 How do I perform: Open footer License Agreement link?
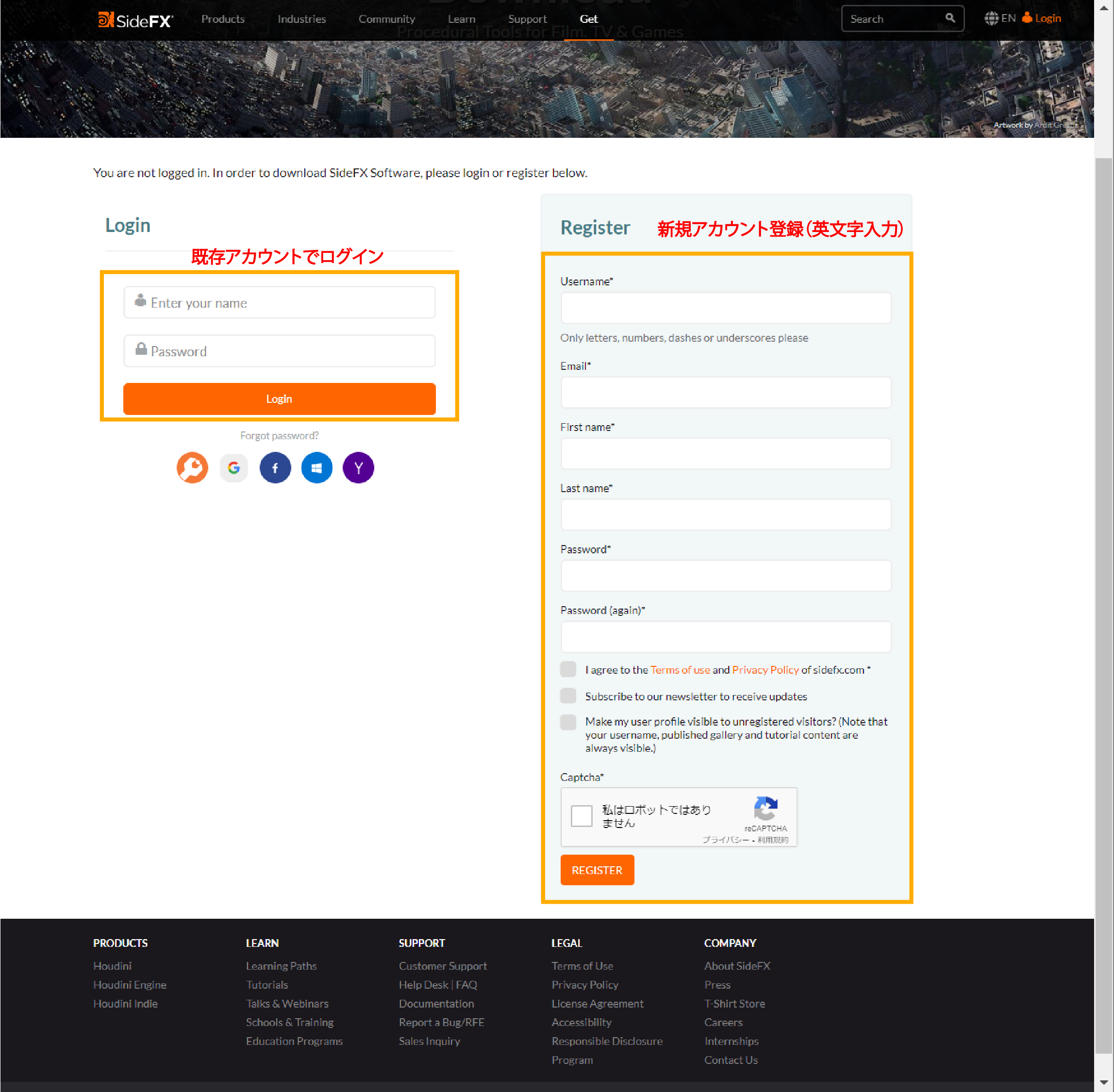click(598, 1004)
